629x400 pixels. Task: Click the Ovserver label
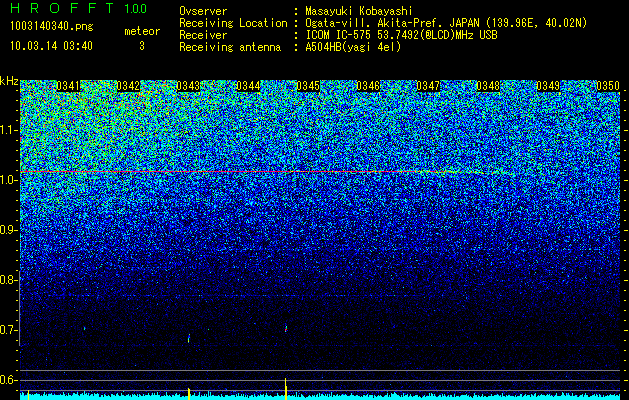pos(203,11)
